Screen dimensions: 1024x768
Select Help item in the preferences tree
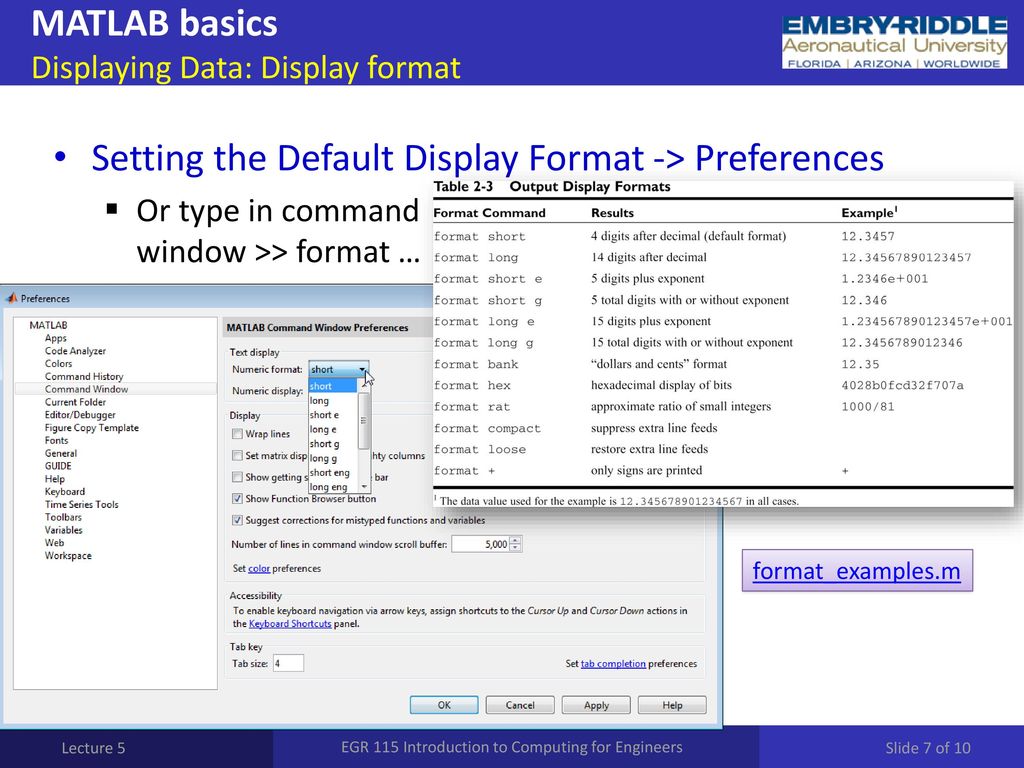[55, 479]
